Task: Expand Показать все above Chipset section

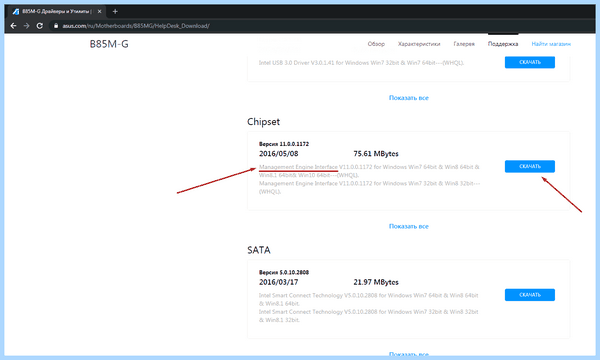Action: pos(409,98)
